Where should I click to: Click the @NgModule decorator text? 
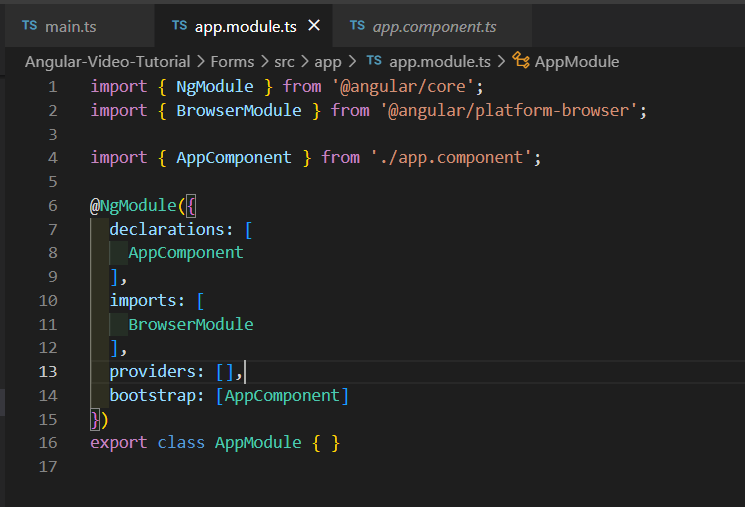pos(133,206)
